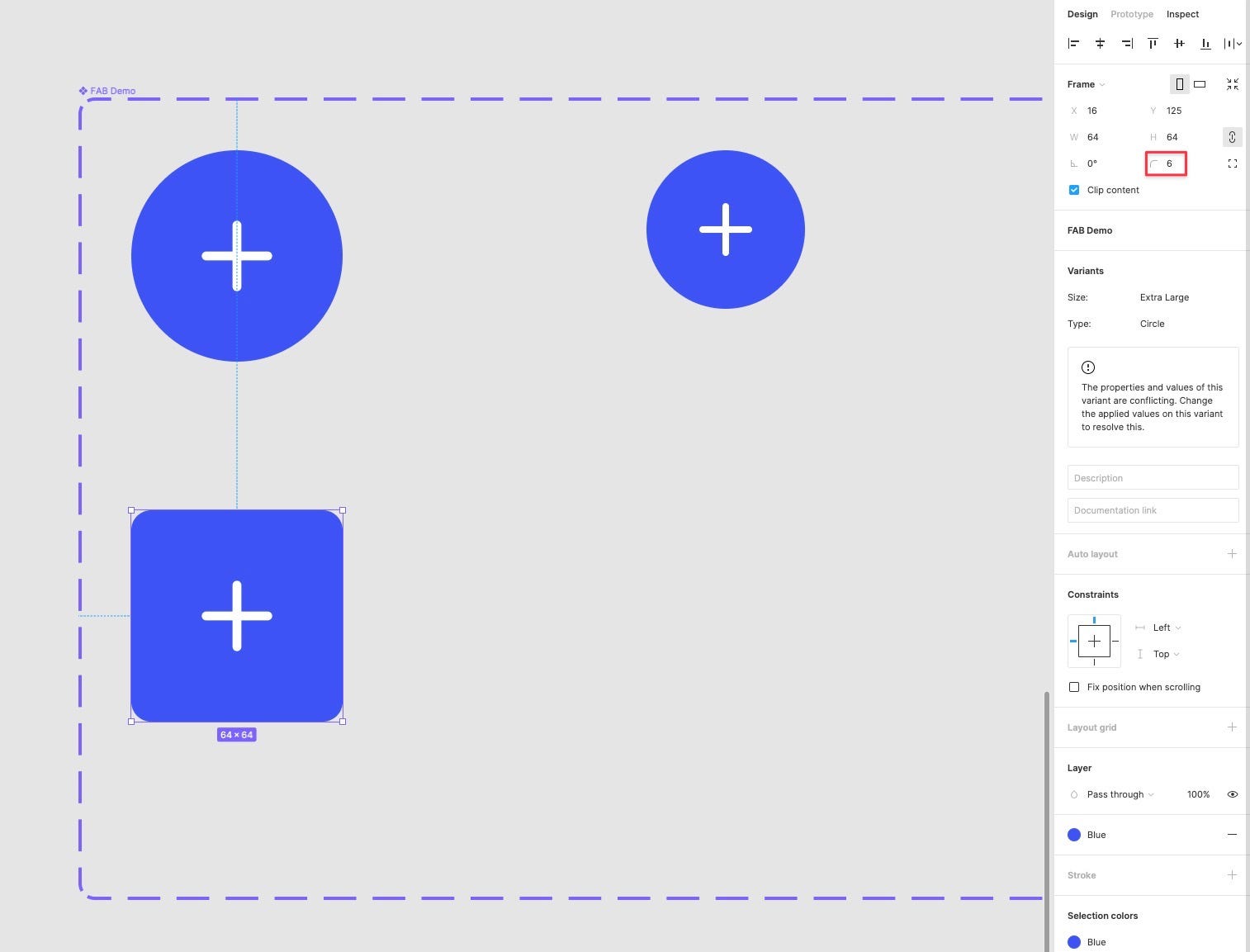The image size is (1250, 952).
Task: Click the FAB Demo component name
Action: click(1090, 230)
